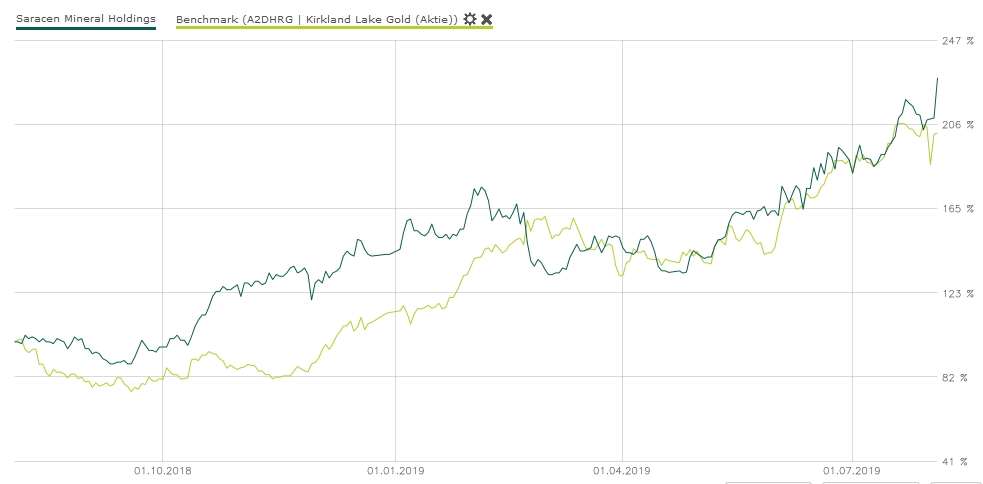Click the Benchmark Kirkland Lake Gold label
The image size is (983, 484).
317,19
